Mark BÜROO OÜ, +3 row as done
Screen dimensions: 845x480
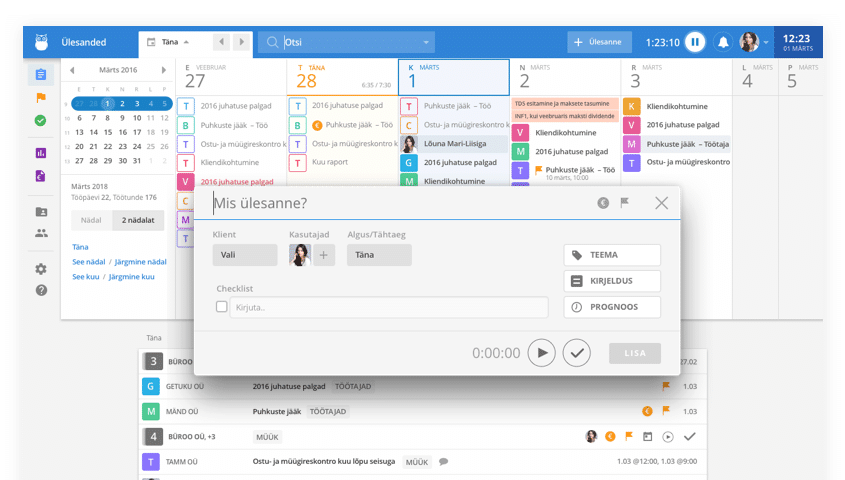(690, 436)
